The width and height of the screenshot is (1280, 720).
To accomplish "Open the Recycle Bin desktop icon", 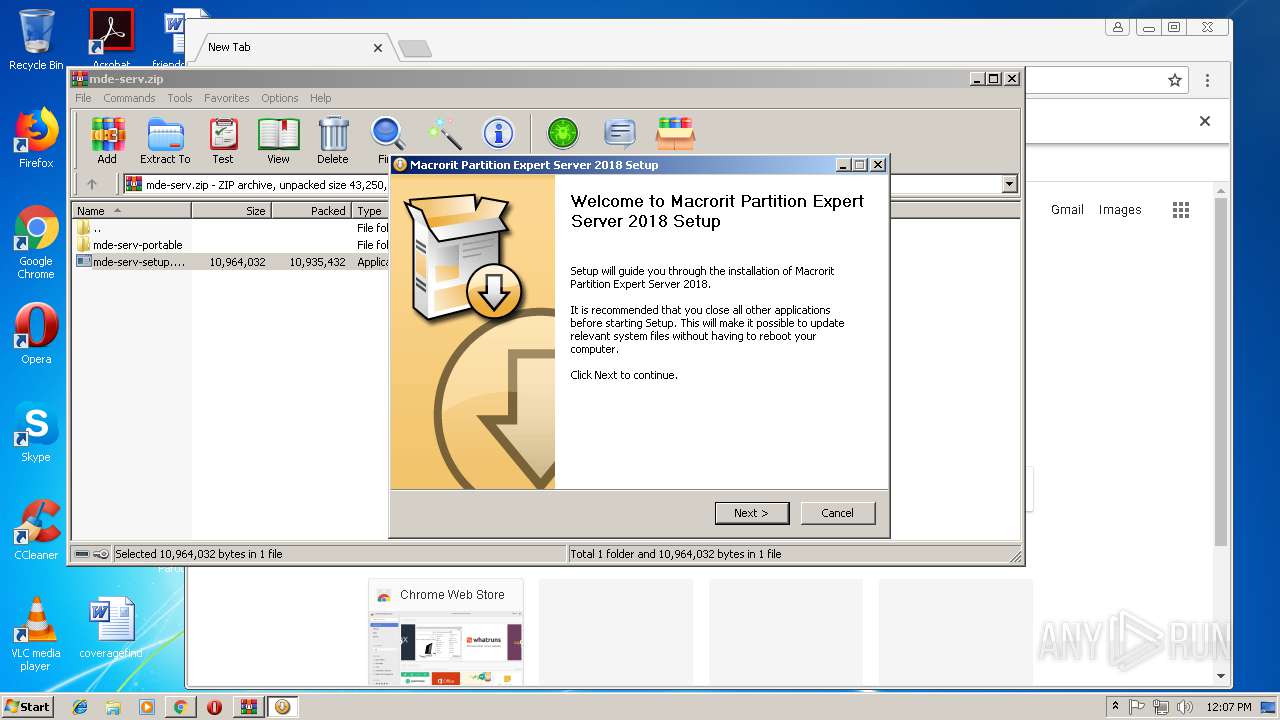I will pos(36,40).
